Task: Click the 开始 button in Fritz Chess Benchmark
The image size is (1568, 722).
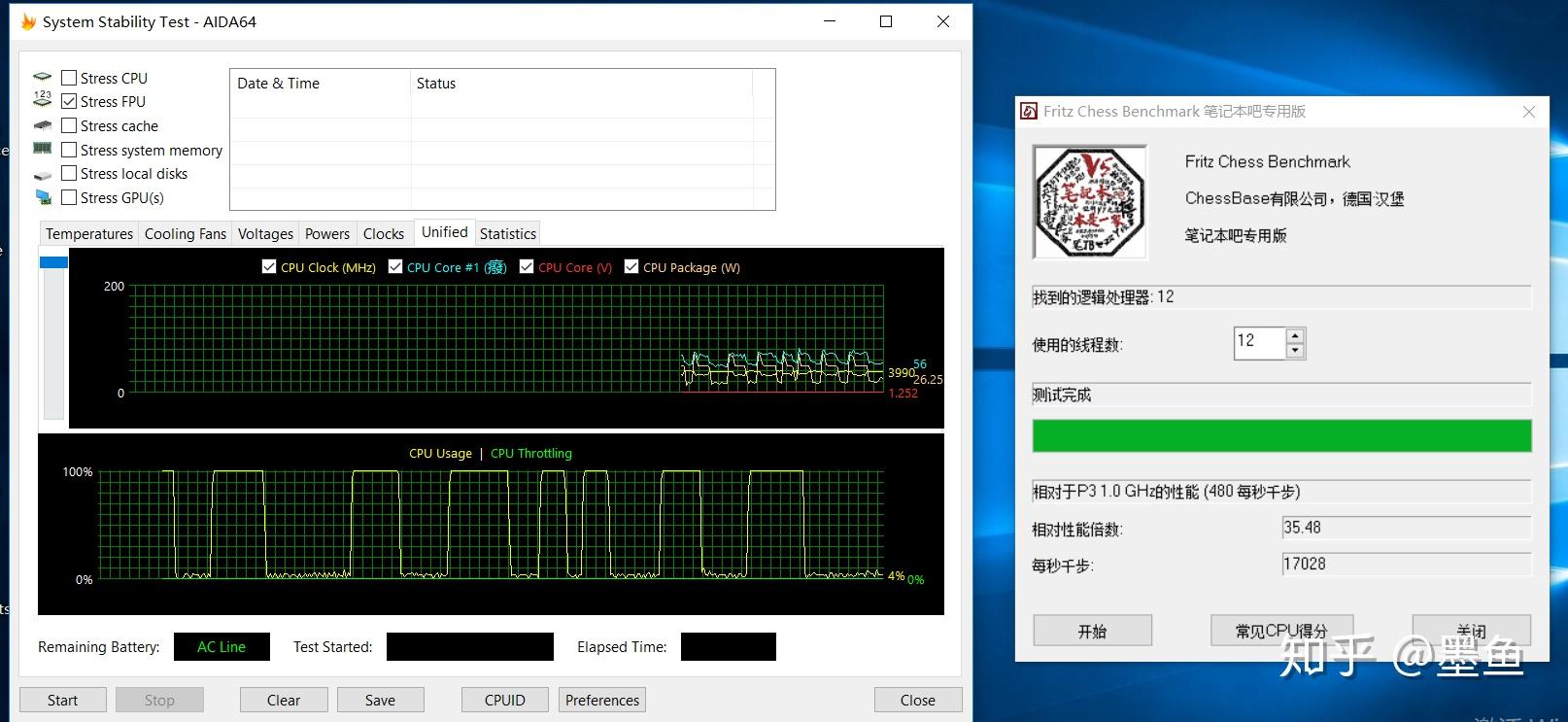Action: (x=1093, y=631)
